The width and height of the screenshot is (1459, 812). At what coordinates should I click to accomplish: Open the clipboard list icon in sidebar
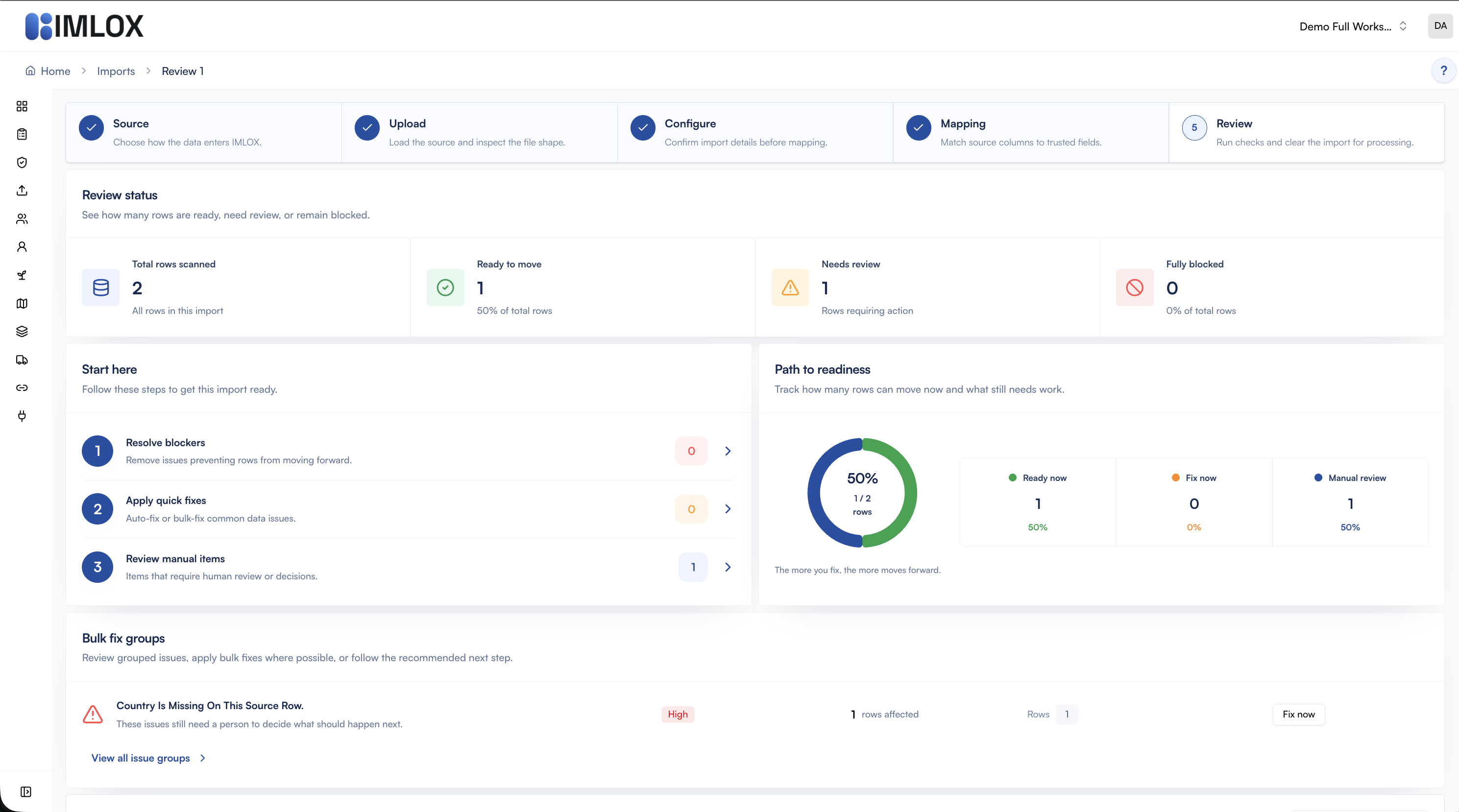tap(22, 134)
